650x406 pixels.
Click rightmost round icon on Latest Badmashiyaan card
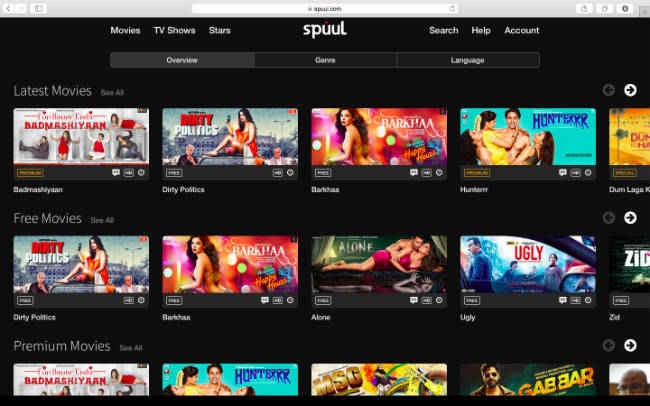(x=141, y=173)
